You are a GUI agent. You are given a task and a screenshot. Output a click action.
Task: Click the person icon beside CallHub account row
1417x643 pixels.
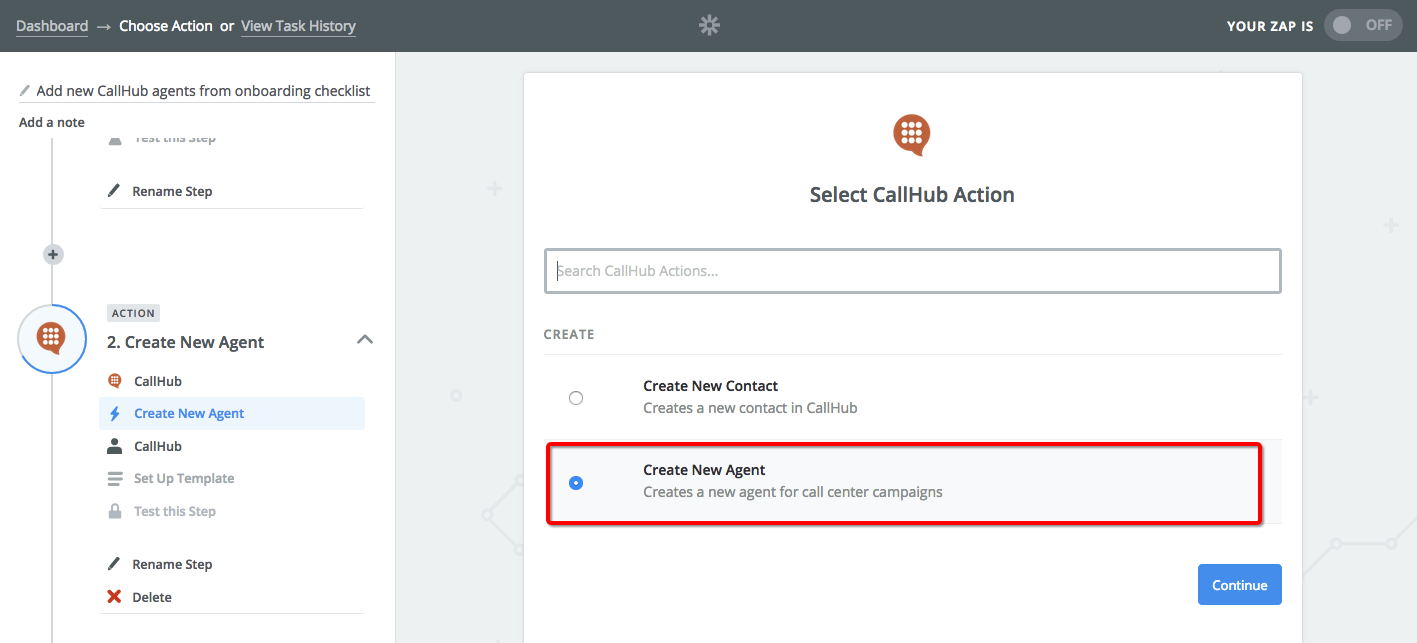pos(114,446)
